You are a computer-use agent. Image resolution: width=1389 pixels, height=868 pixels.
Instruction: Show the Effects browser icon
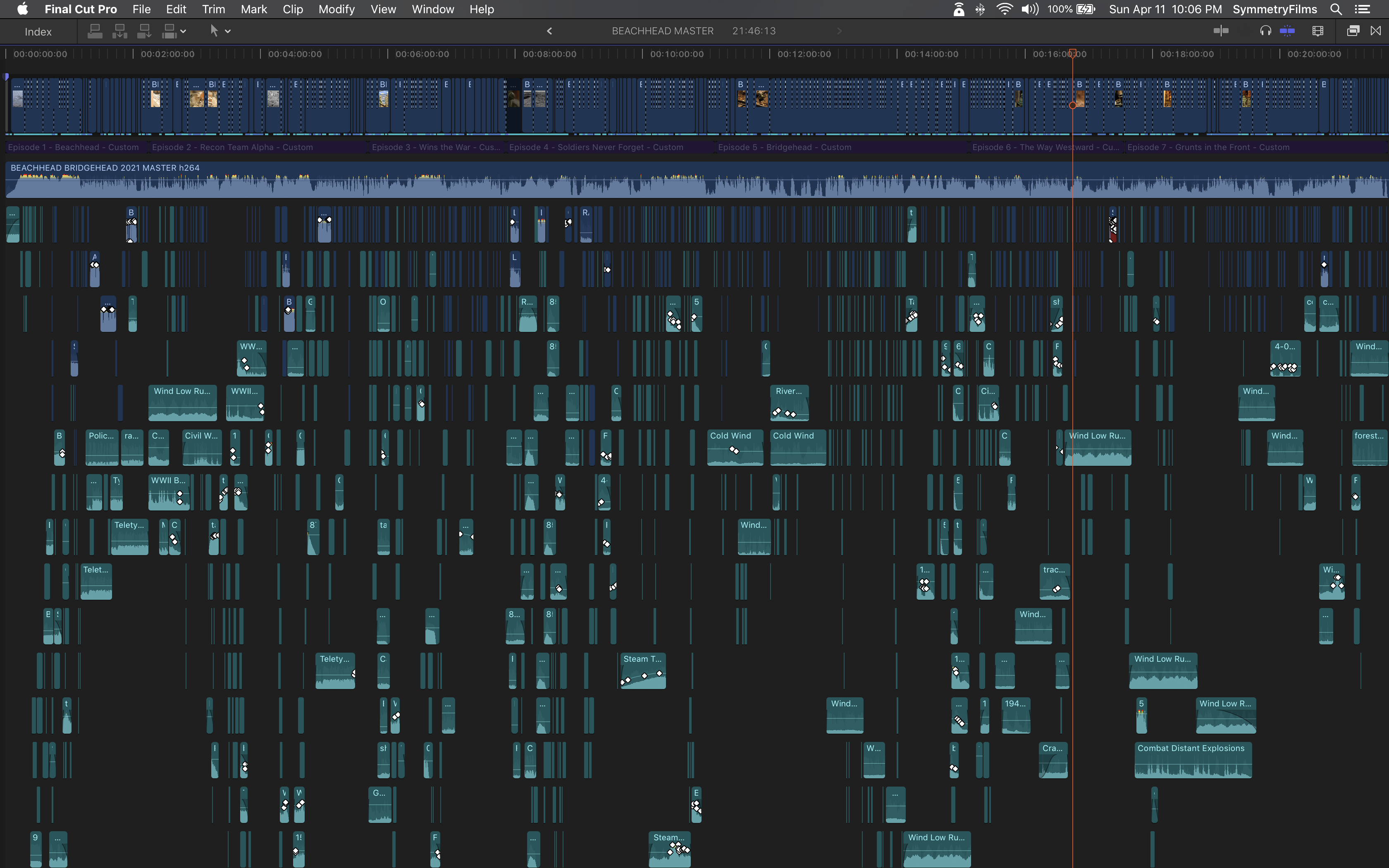tap(1353, 31)
